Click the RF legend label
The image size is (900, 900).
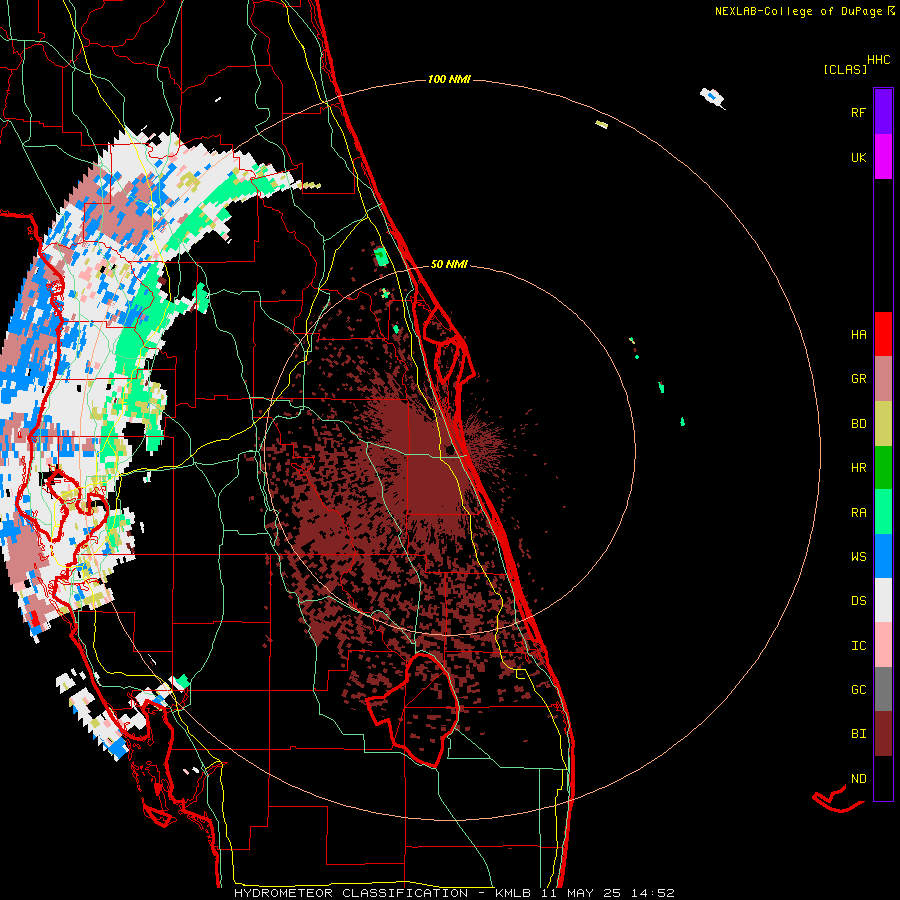(858, 112)
